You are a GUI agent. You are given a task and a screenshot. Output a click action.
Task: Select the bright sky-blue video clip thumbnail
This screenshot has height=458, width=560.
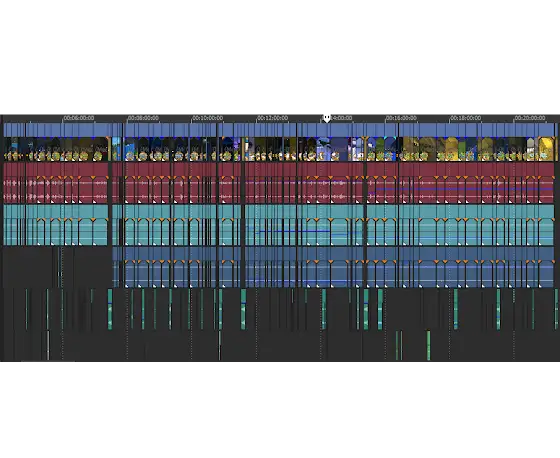coord(116,149)
